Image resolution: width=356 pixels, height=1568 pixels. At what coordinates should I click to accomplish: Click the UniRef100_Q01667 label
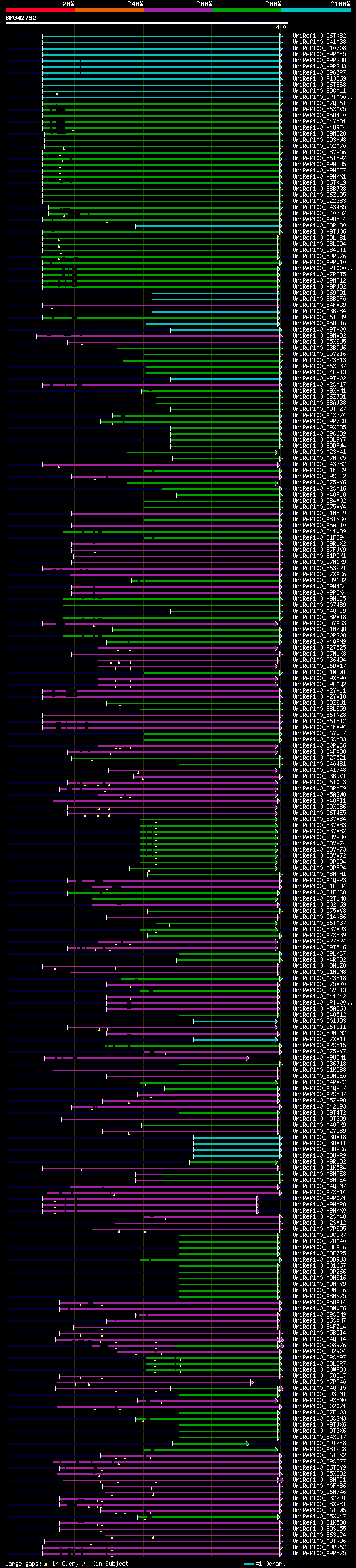tap(319, 1265)
